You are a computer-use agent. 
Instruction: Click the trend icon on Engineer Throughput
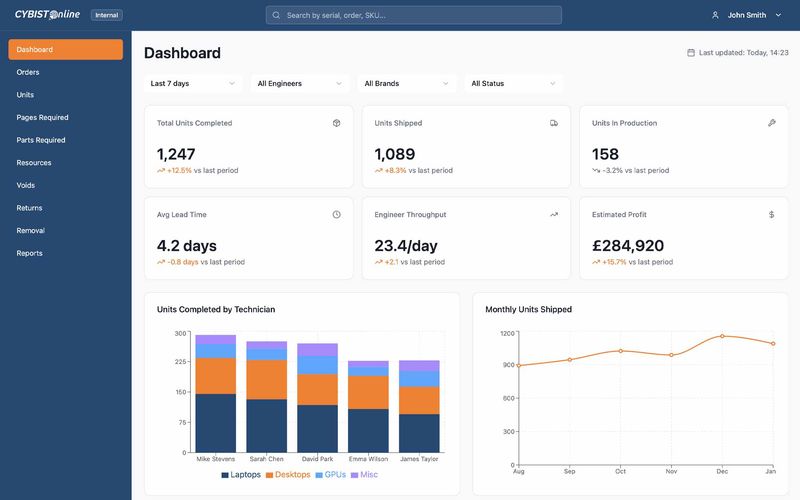pyautogui.click(x=554, y=215)
